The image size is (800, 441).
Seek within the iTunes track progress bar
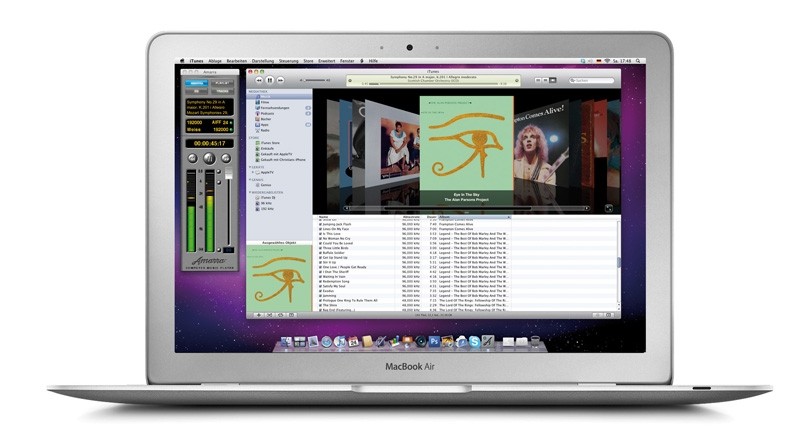click(432, 83)
